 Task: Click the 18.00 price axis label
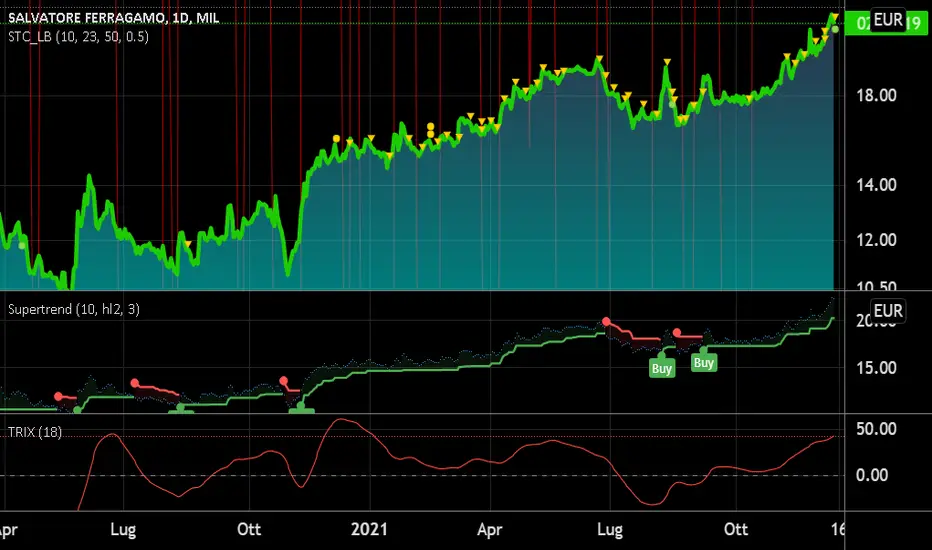tap(876, 96)
